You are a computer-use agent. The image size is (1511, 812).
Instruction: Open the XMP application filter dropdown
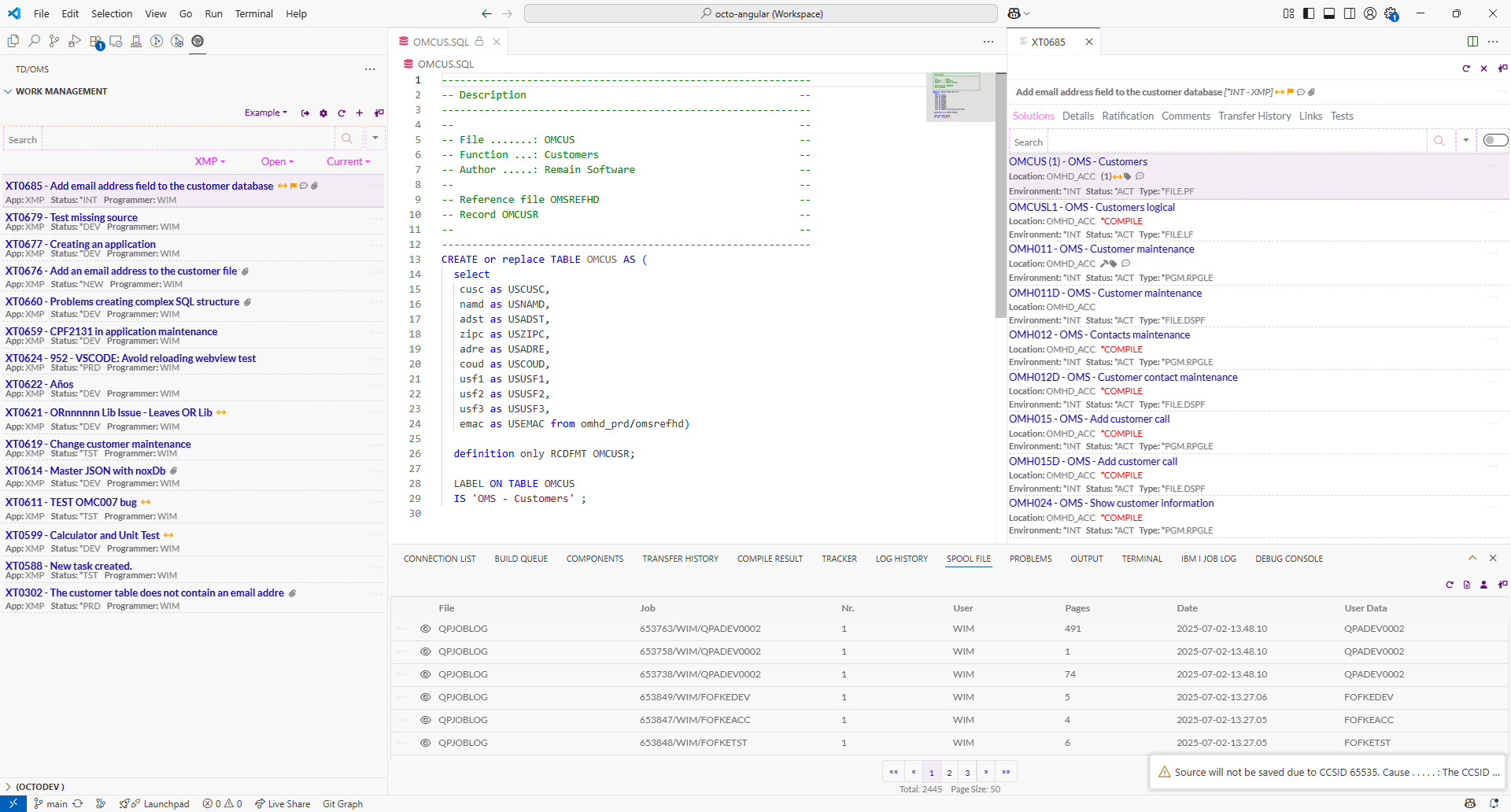click(210, 161)
